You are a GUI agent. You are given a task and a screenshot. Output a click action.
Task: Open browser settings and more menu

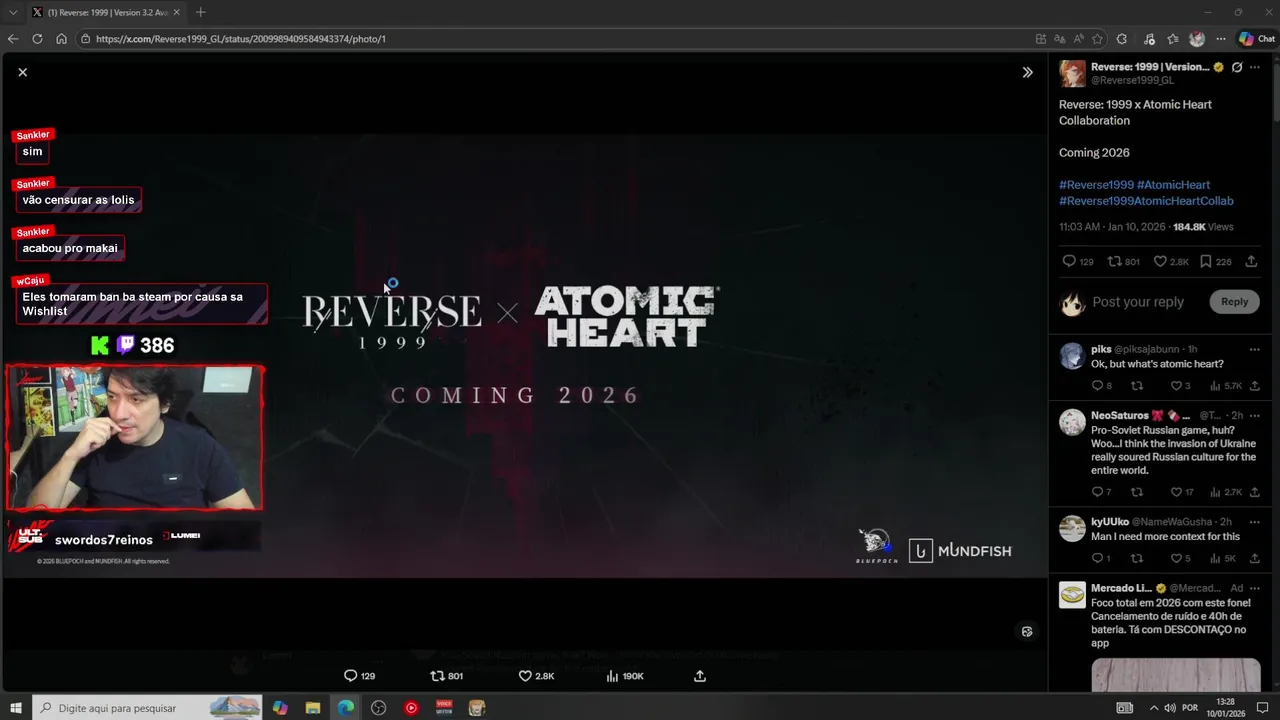click(1221, 39)
